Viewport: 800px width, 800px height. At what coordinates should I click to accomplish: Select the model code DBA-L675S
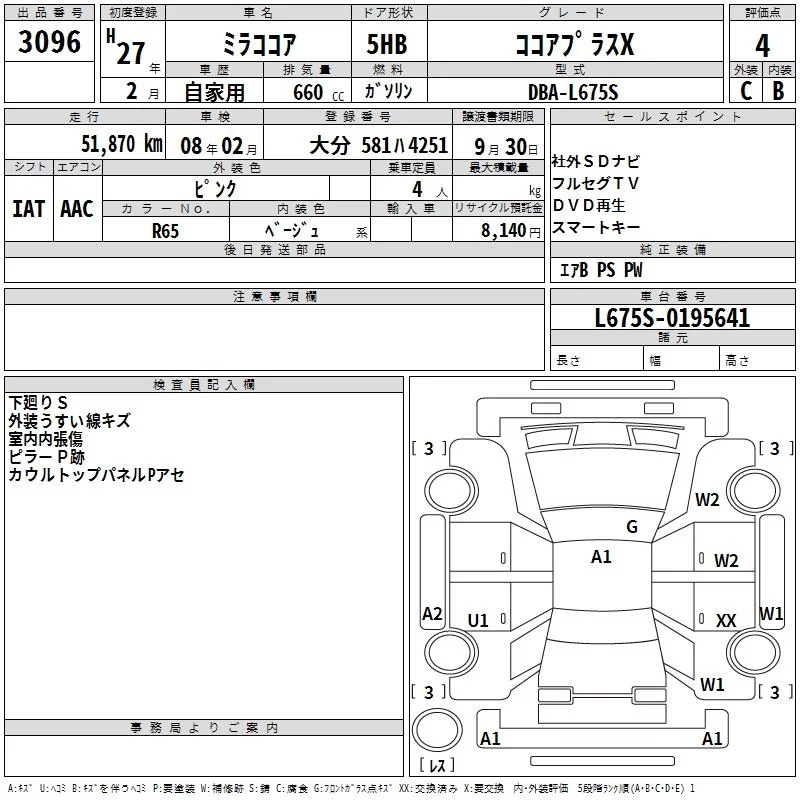[573, 92]
